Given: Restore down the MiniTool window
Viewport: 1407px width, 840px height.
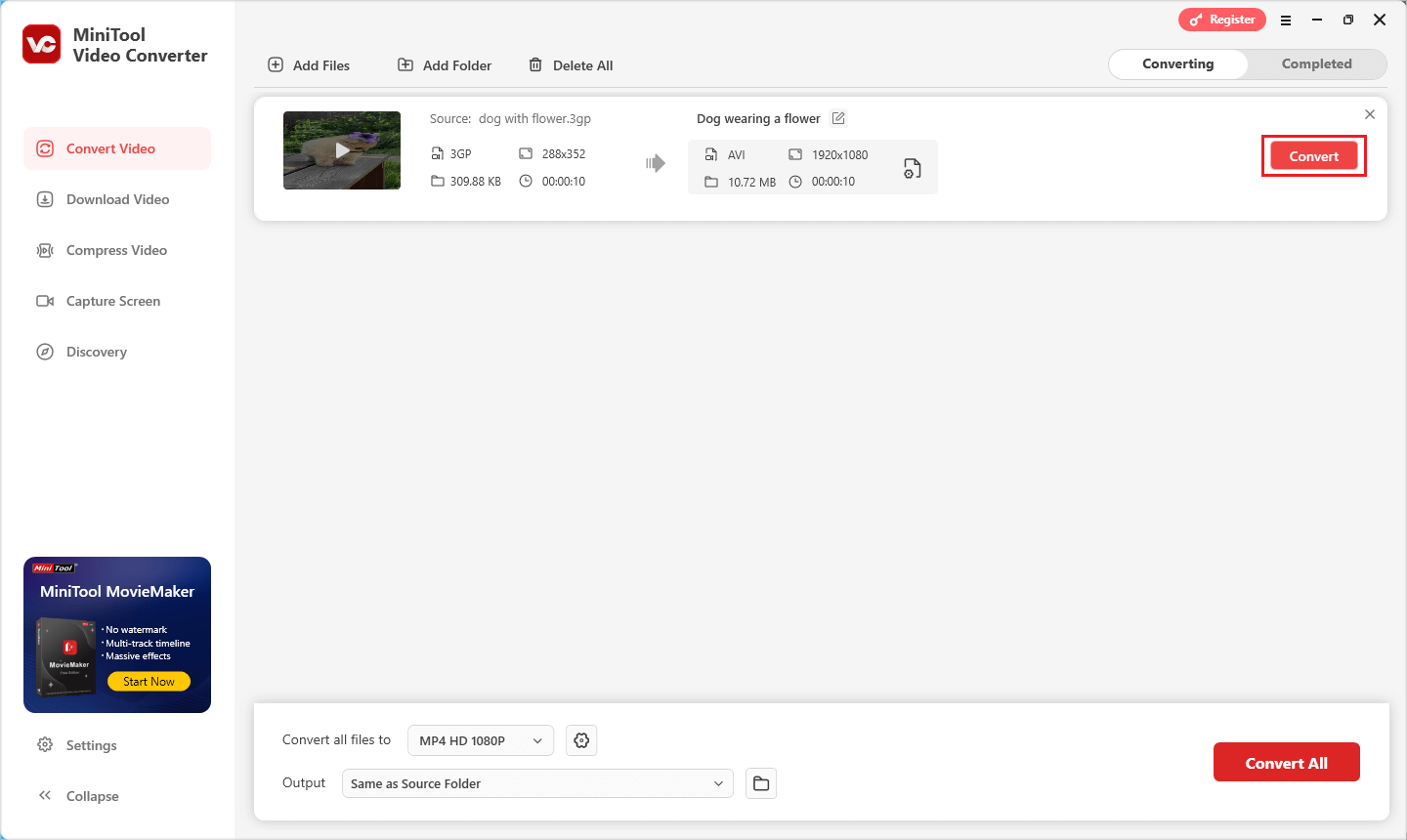Looking at the screenshot, I should [1348, 20].
